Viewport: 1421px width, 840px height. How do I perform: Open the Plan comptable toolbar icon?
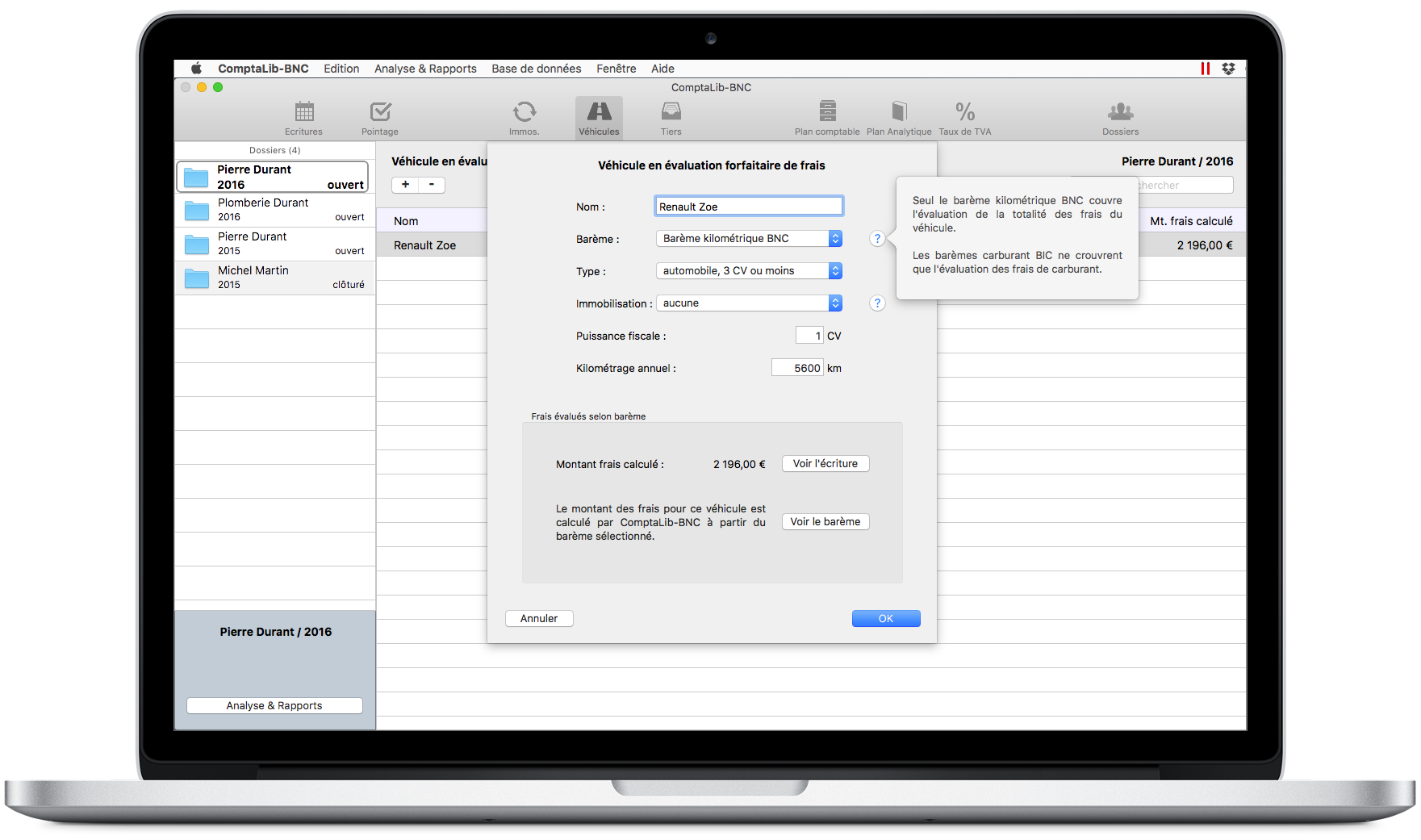[x=827, y=118]
